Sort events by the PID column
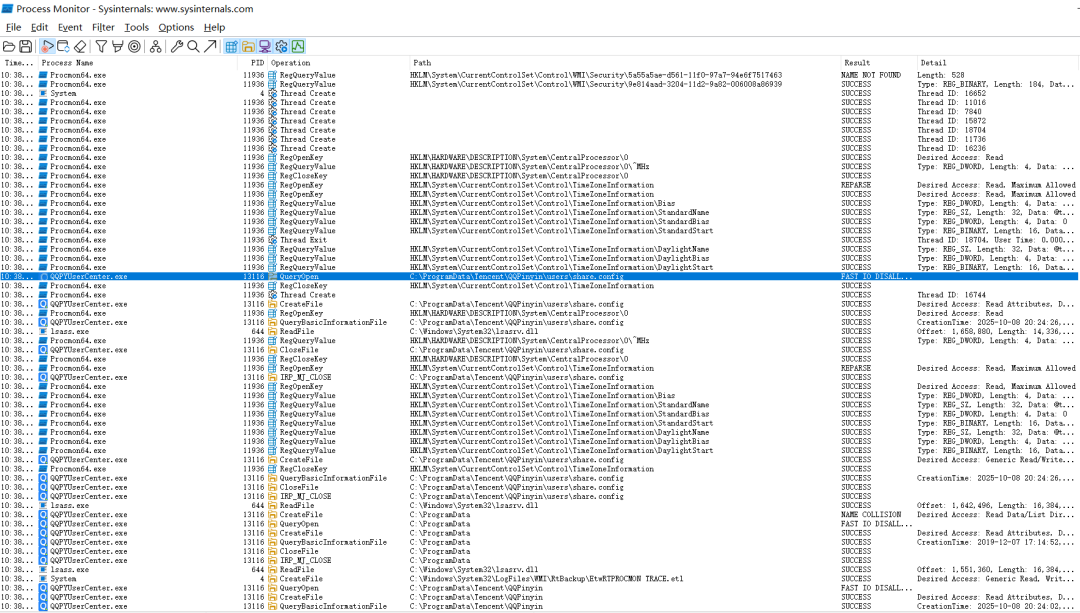 tap(257, 61)
